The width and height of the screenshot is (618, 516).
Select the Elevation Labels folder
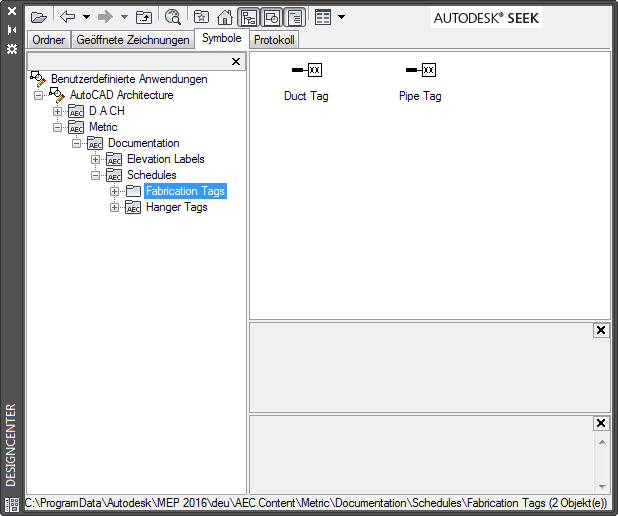pyautogui.click(x=166, y=159)
